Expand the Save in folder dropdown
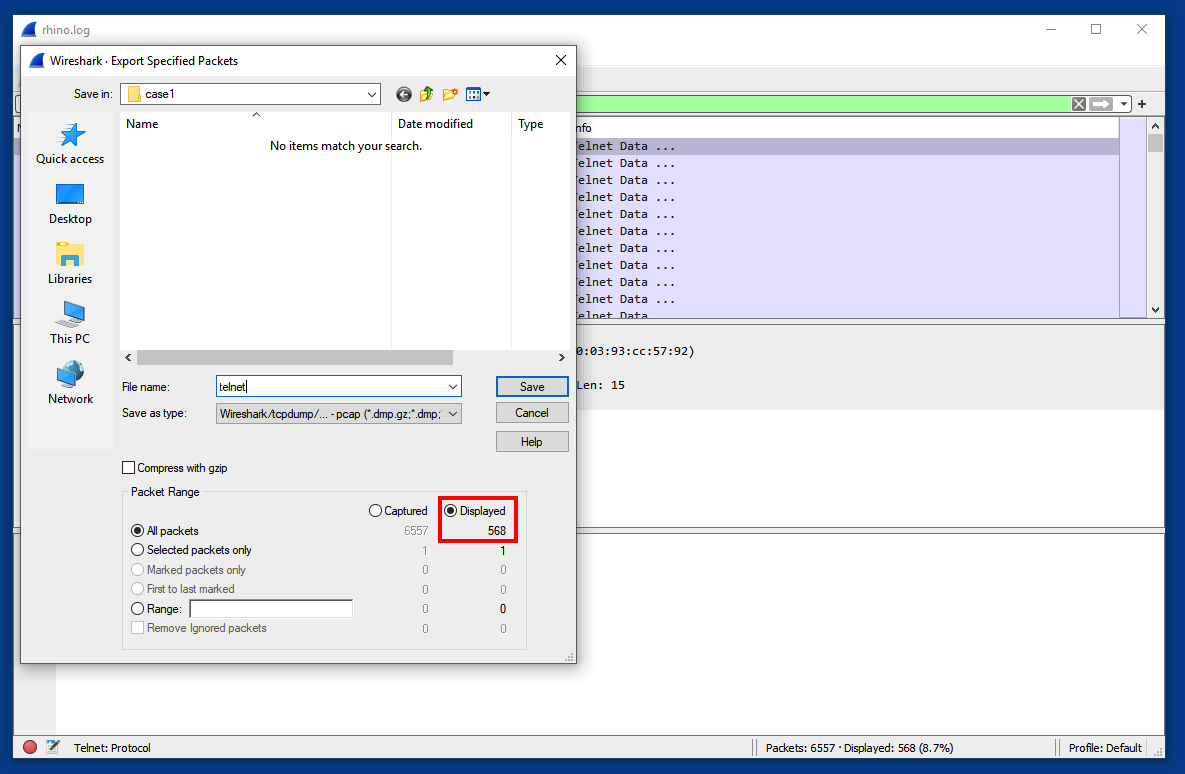1185x774 pixels. click(x=372, y=94)
